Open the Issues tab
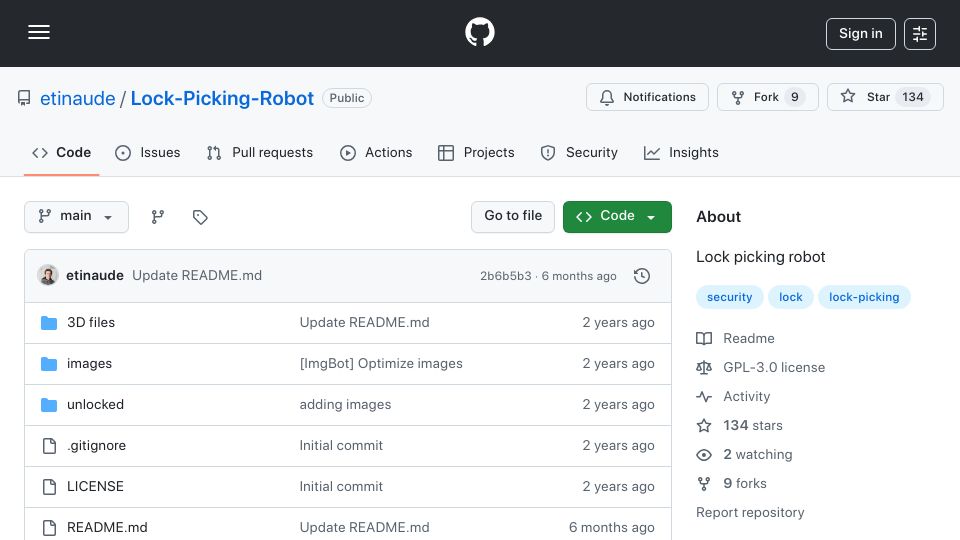The image size is (960, 540). (148, 152)
